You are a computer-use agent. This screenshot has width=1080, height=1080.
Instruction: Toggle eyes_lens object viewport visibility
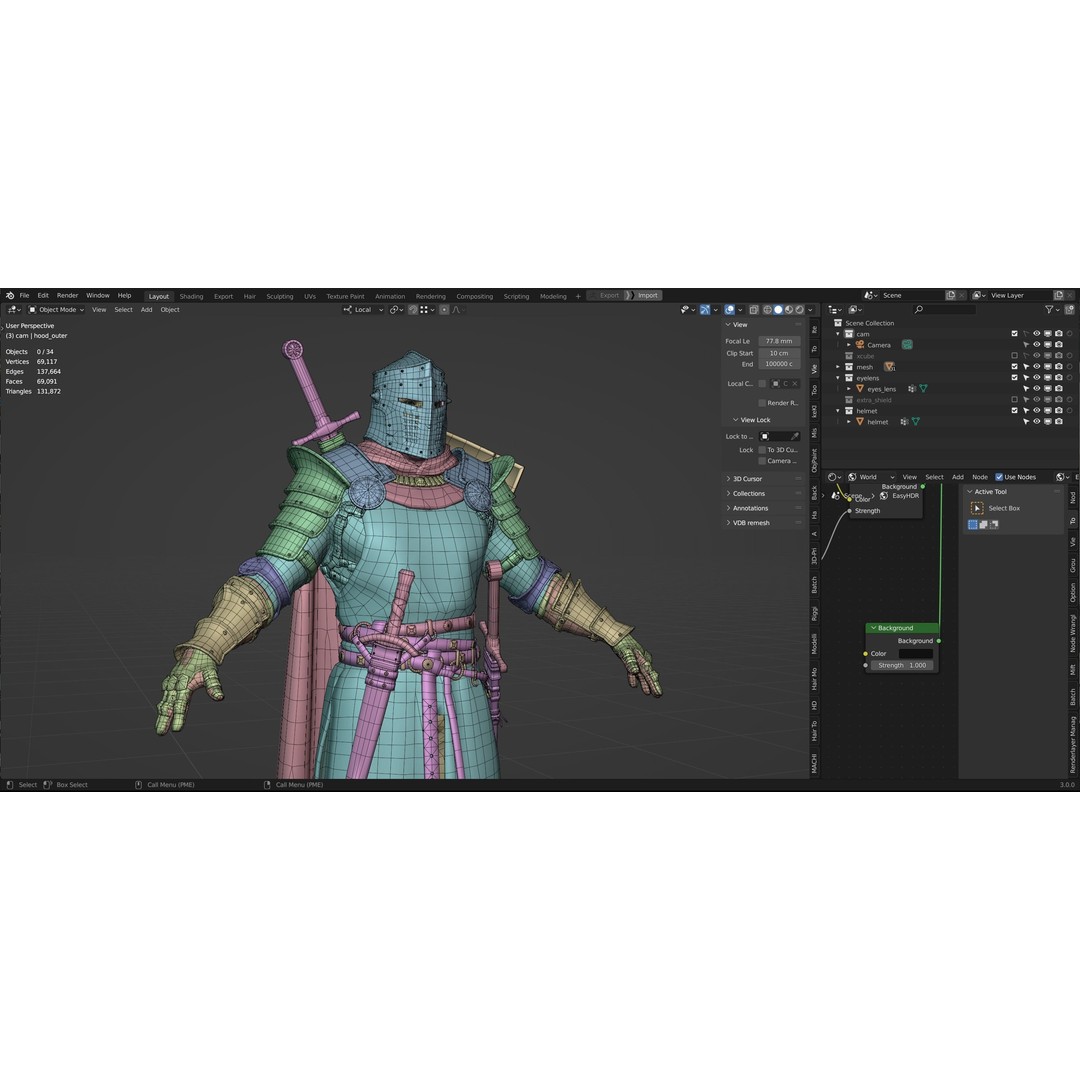(1037, 389)
